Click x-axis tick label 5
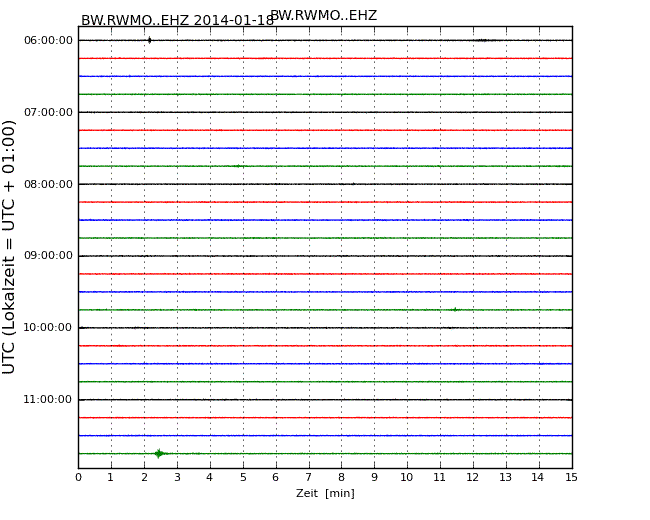This screenshot has height=520, width=650. point(243,477)
